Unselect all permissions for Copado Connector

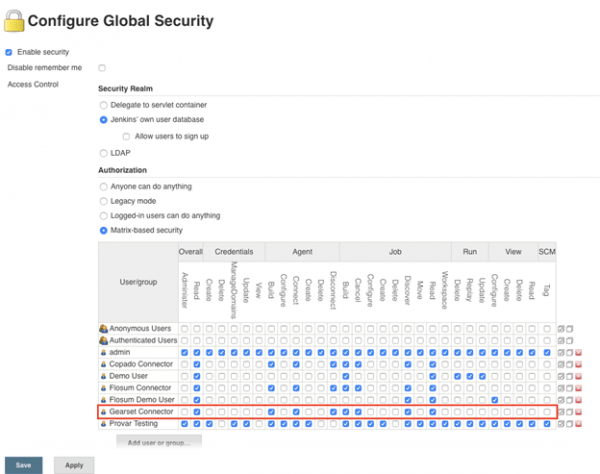coord(569,365)
